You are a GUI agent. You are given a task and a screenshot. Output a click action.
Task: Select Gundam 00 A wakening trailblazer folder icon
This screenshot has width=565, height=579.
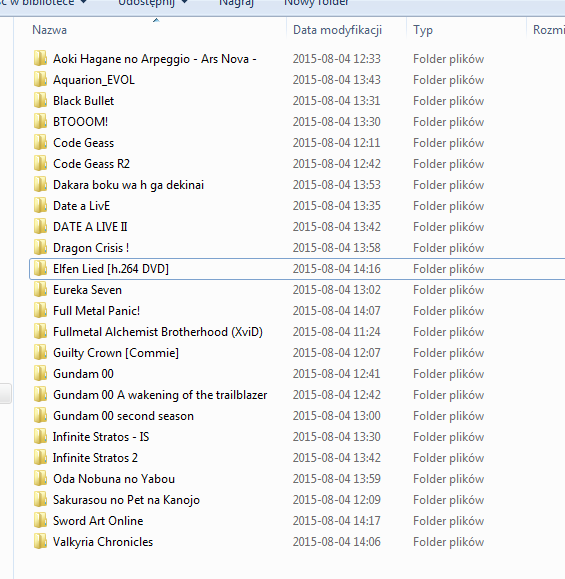point(40,395)
